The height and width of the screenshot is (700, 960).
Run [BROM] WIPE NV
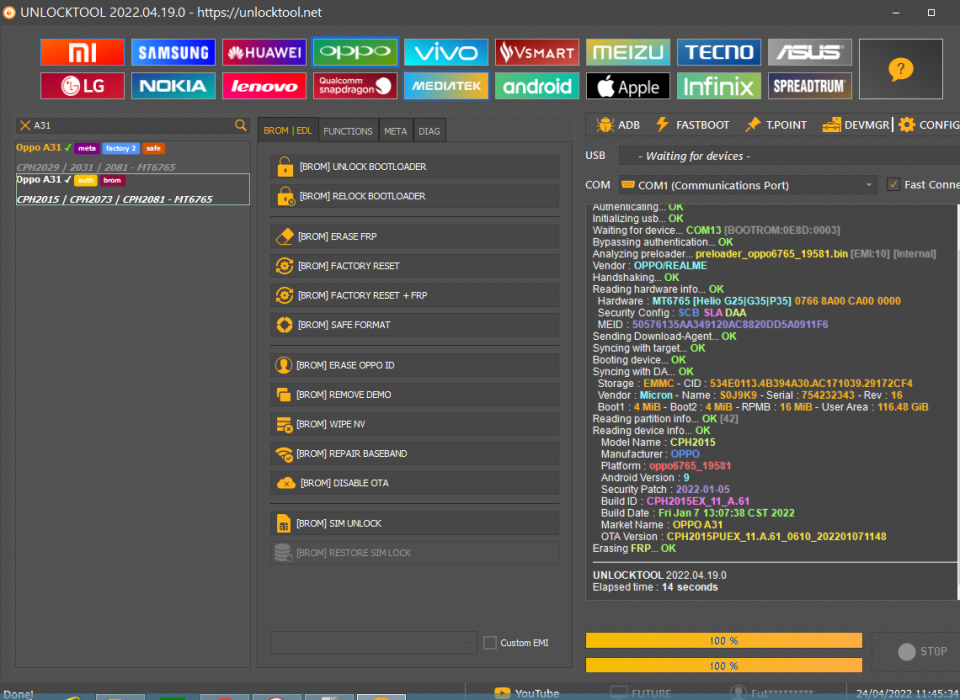(414, 424)
